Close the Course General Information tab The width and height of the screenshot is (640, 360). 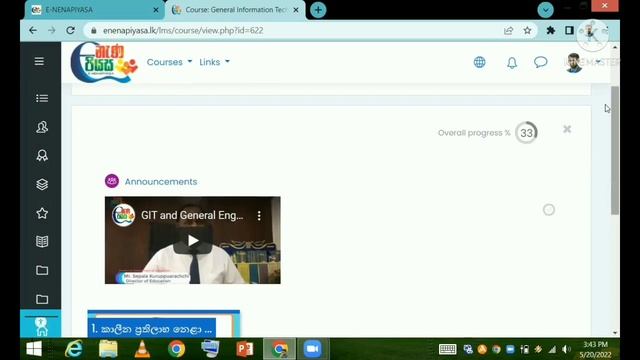(x=296, y=10)
